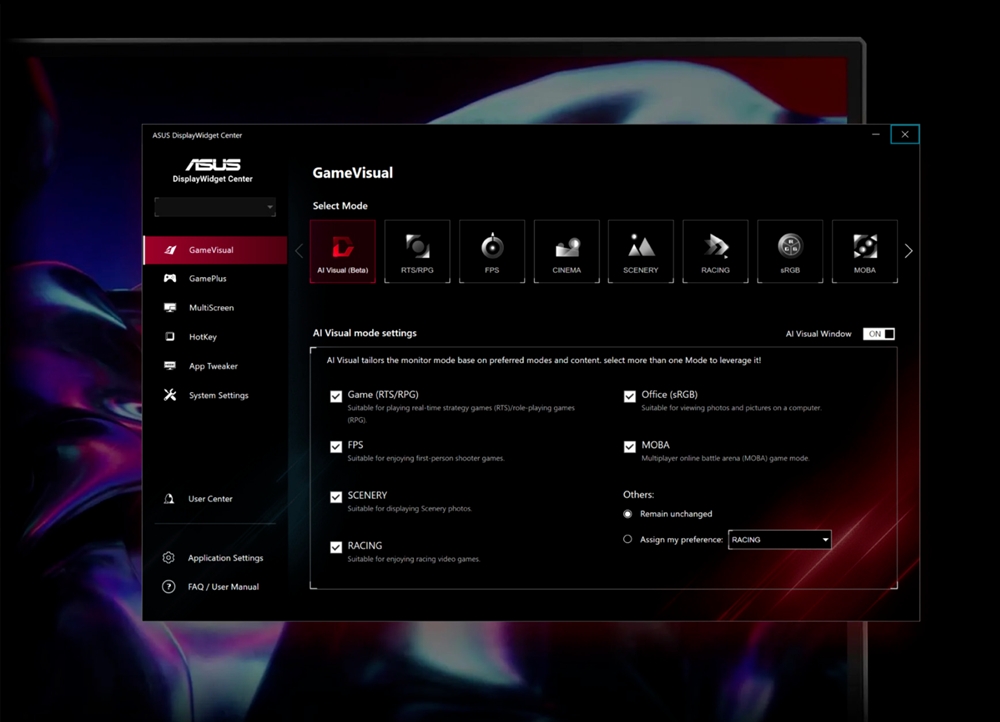Select the FPS mode icon
The height and width of the screenshot is (722, 1000).
pyautogui.click(x=491, y=250)
